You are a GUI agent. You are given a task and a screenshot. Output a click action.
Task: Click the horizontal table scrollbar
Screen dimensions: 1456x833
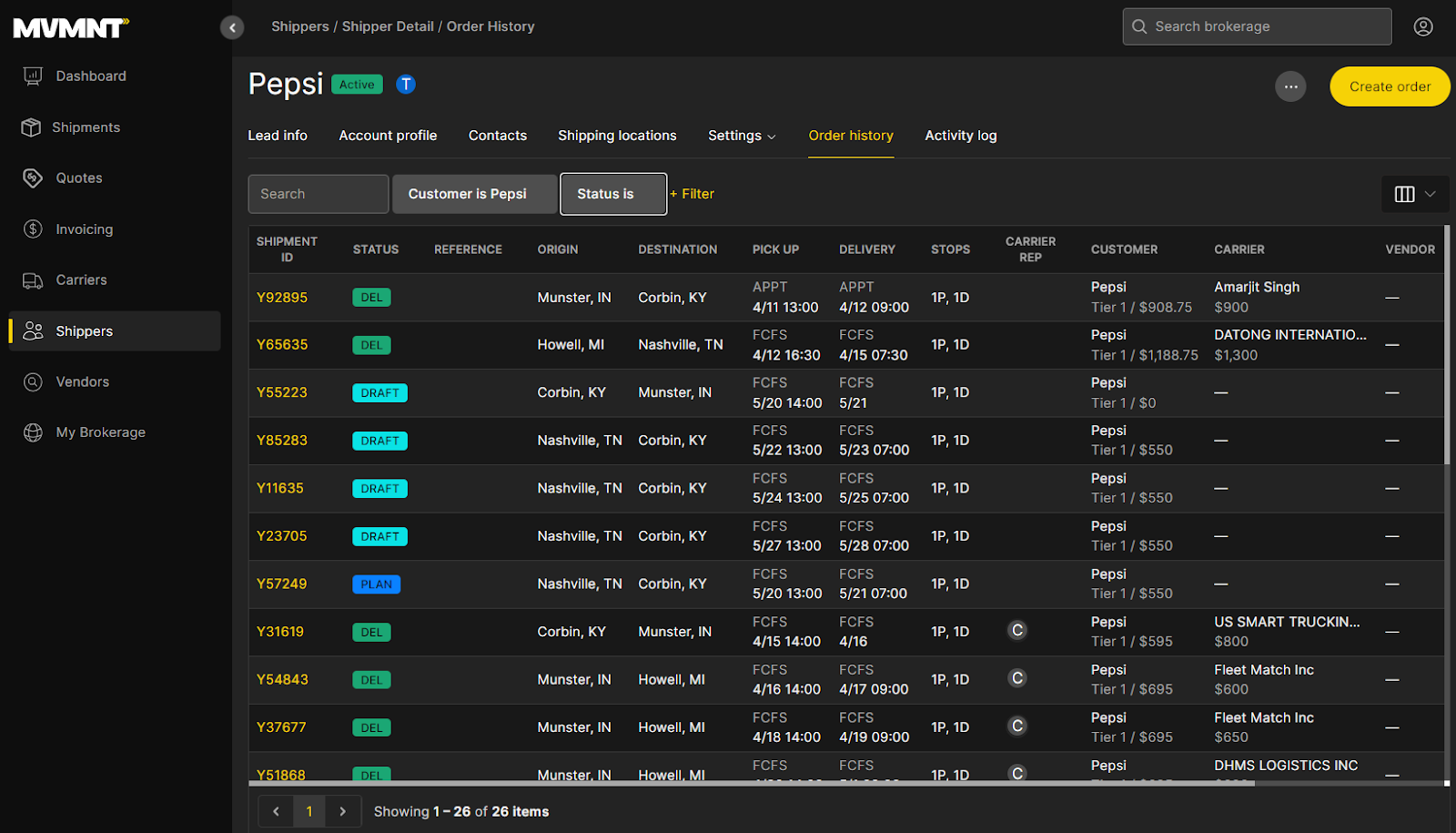click(752, 783)
